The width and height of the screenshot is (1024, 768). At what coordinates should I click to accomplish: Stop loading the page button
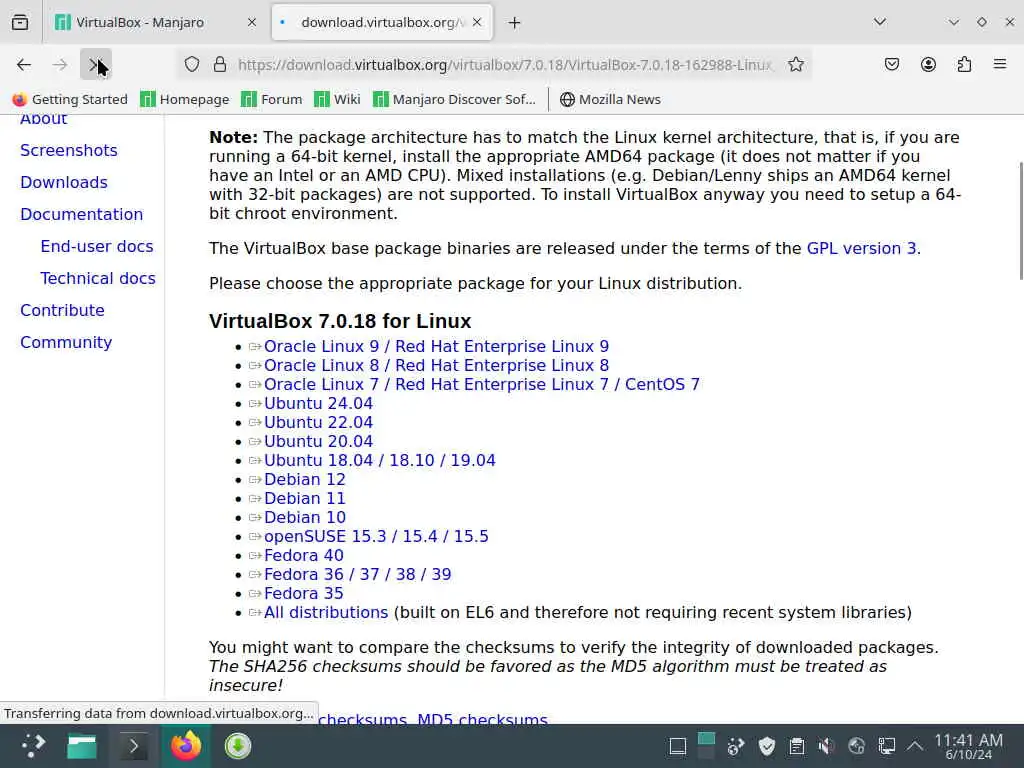tap(96, 65)
